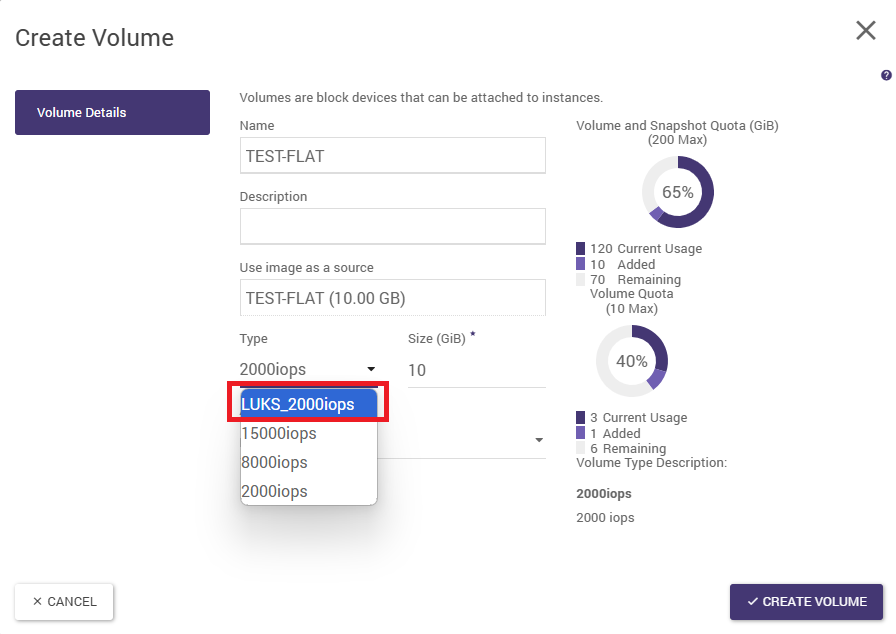Screen dimensions: 896x634
Task: Click the Create Volume button
Action: [806, 602]
